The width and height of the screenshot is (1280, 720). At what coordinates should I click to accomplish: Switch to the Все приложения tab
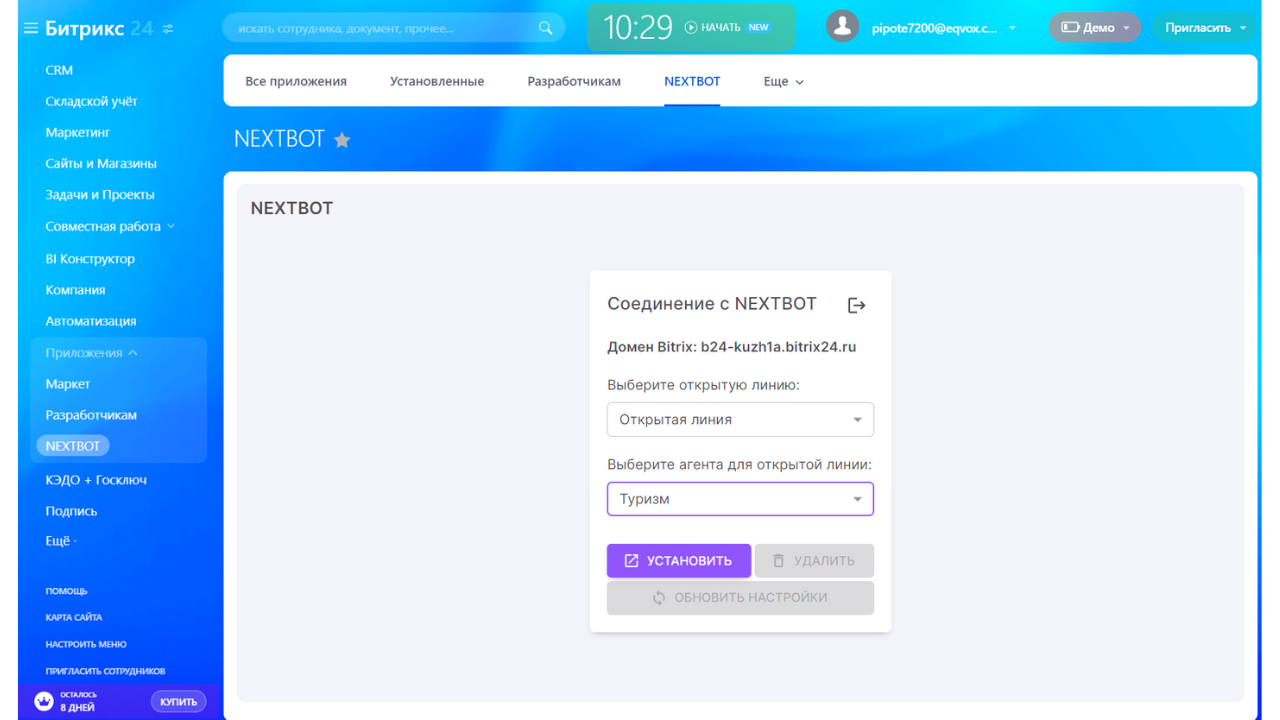point(296,82)
